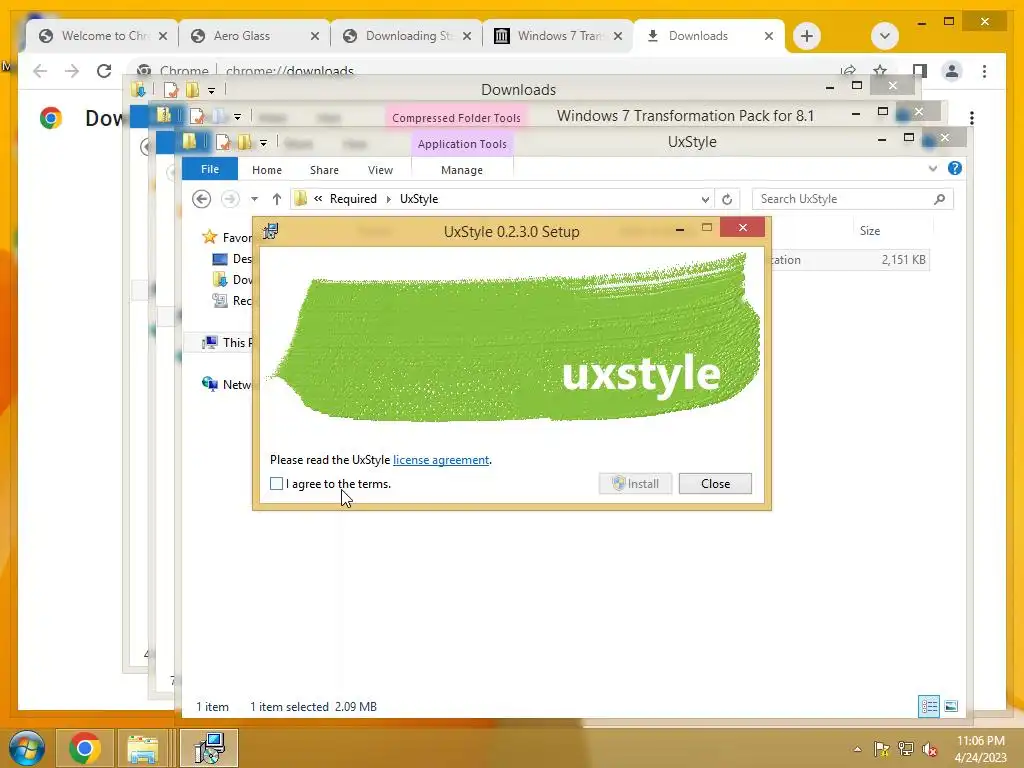Bookmark this page with the star icon
Screen dimensions: 1024x768
tap(880, 71)
